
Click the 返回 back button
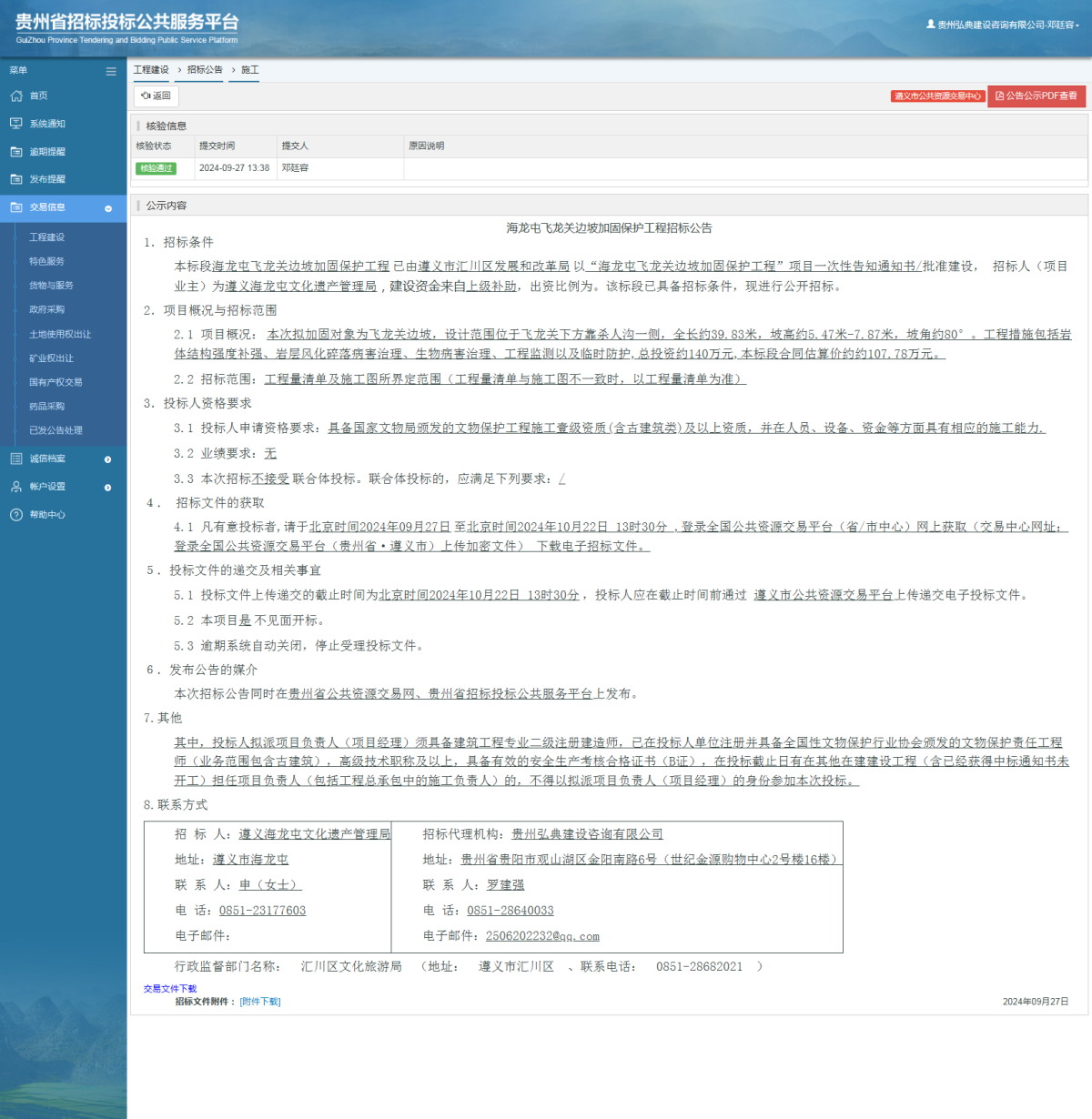157,96
